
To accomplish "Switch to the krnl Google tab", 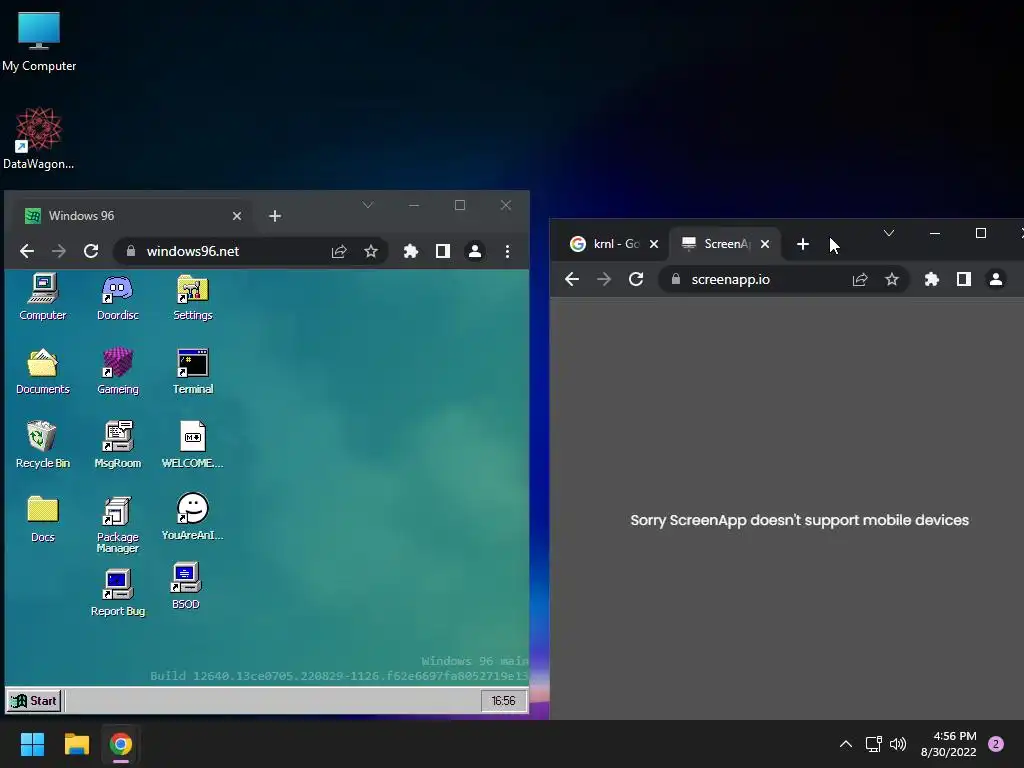I will (614, 244).
